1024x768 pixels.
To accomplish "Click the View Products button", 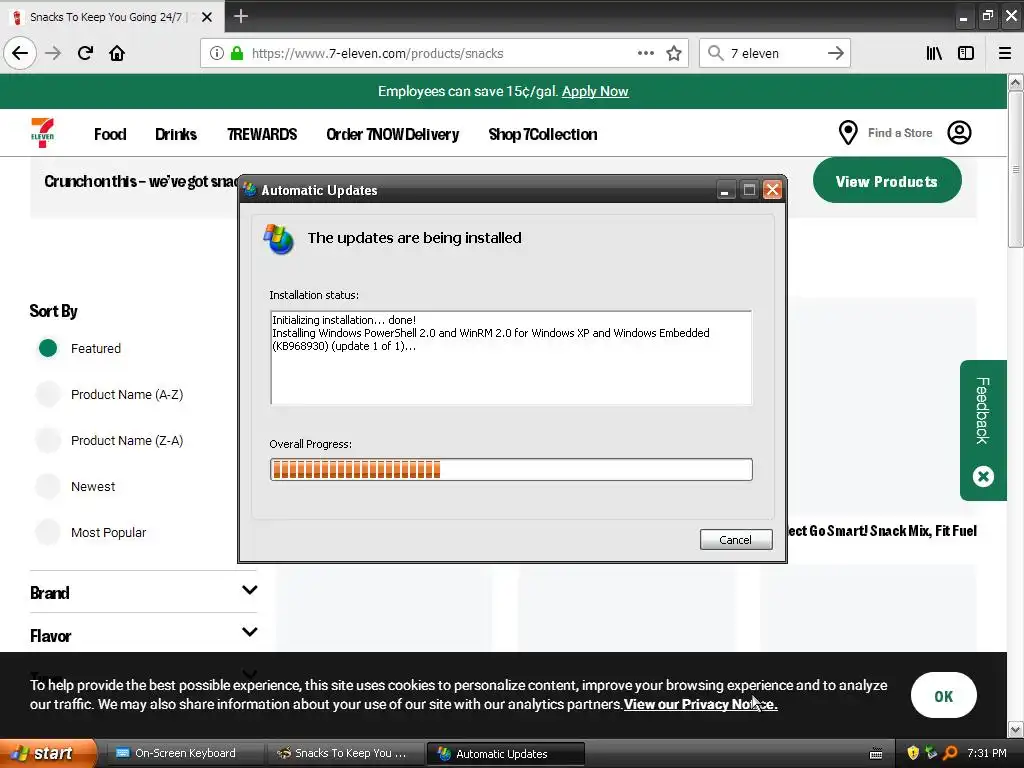I will click(887, 181).
